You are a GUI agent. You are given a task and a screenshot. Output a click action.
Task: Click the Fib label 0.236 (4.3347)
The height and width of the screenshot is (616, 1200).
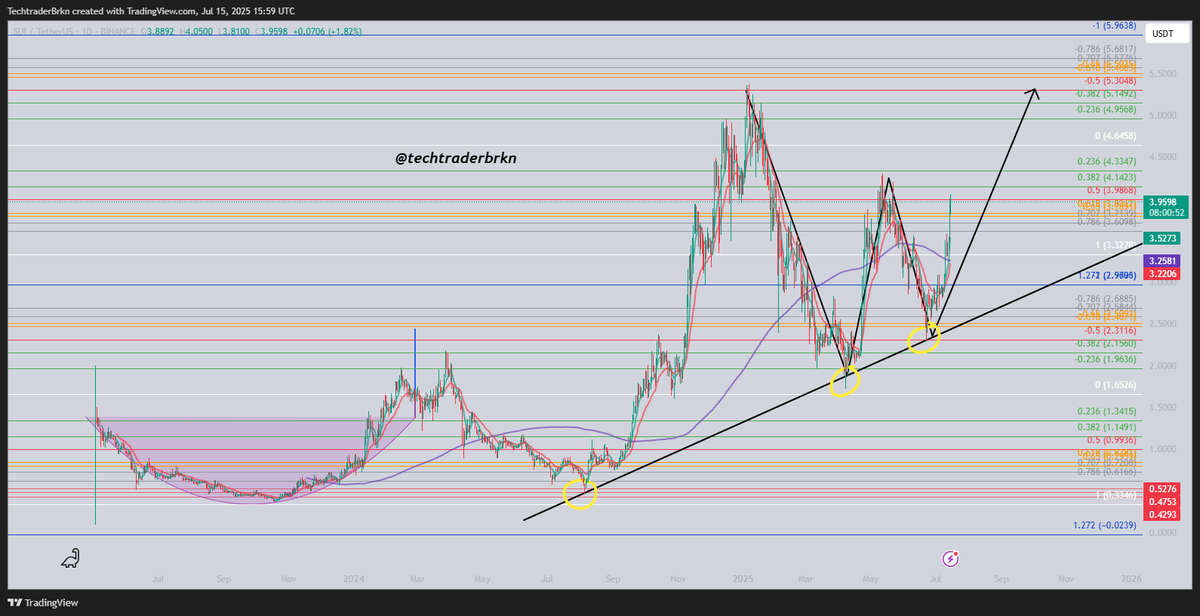1108,161
